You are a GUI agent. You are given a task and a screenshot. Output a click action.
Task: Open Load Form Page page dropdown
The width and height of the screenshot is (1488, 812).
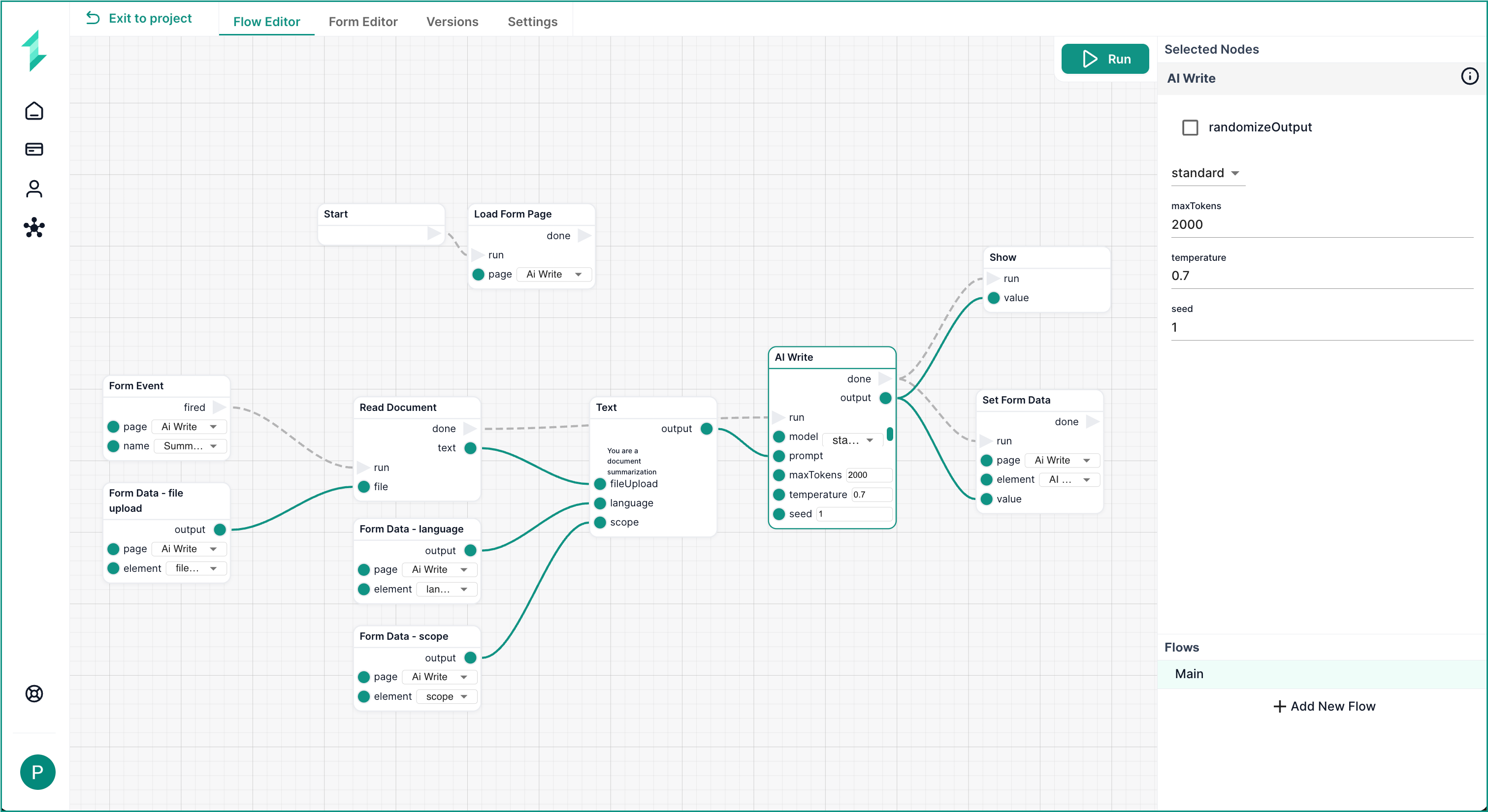554,274
